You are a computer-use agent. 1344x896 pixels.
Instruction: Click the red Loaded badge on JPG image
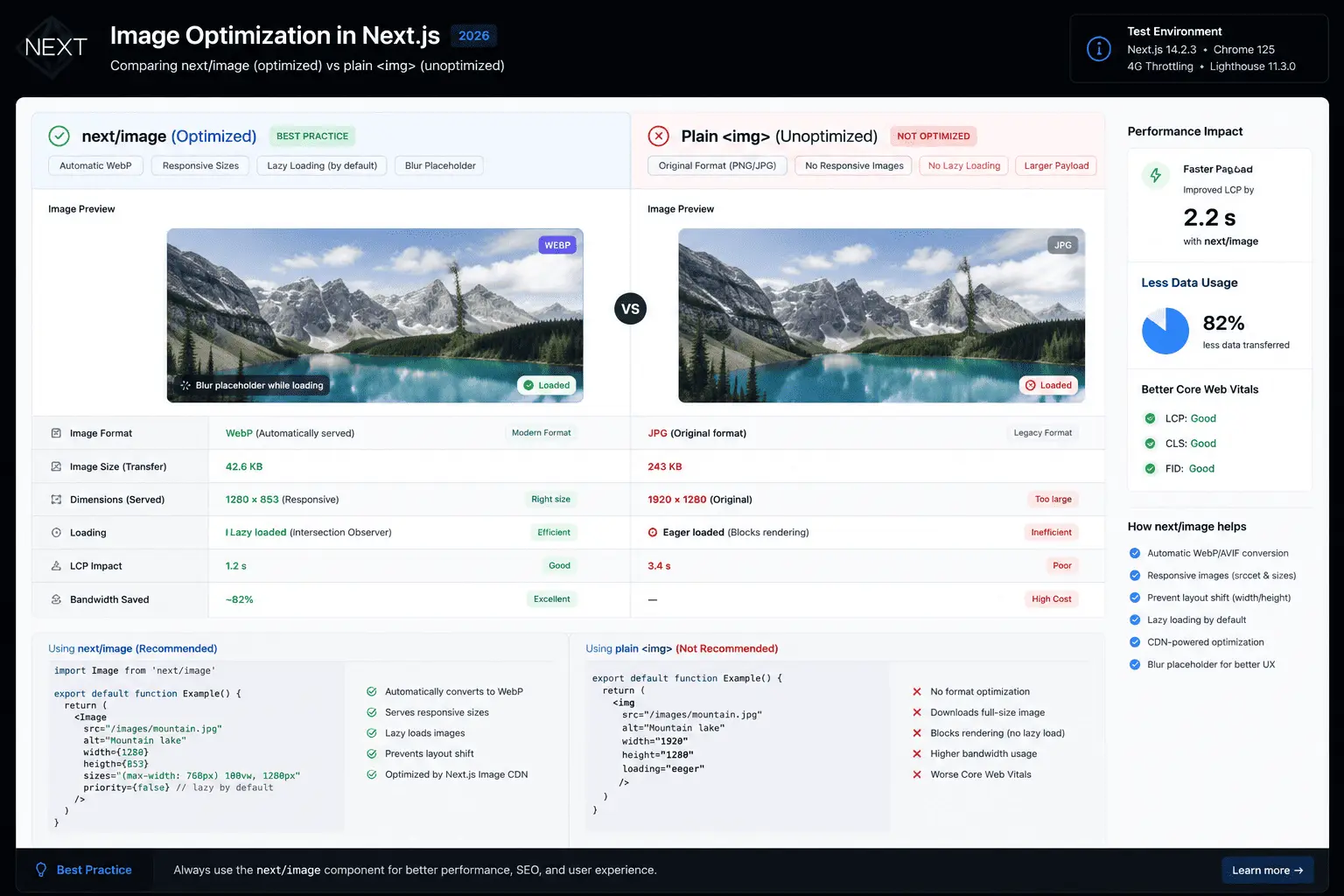click(1049, 385)
